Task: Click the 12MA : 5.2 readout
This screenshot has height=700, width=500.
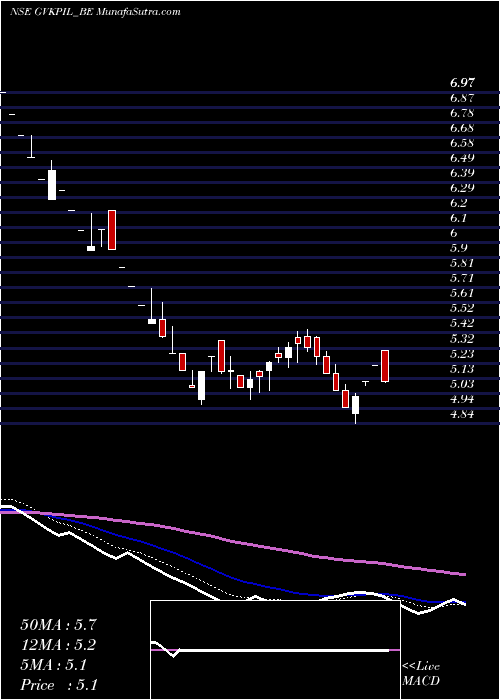Action: (58, 645)
